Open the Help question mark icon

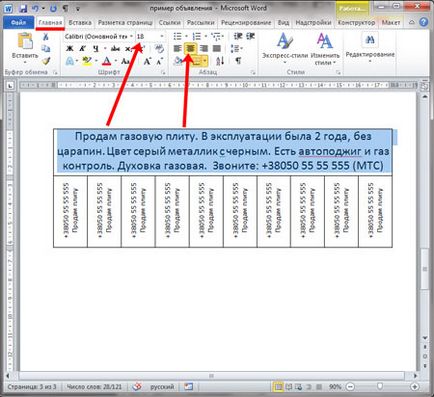(x=423, y=22)
